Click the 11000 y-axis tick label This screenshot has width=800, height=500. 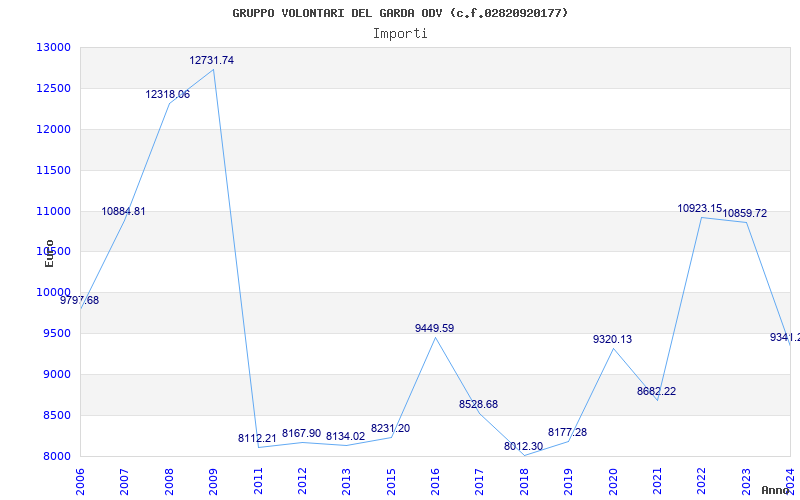(x=53, y=211)
